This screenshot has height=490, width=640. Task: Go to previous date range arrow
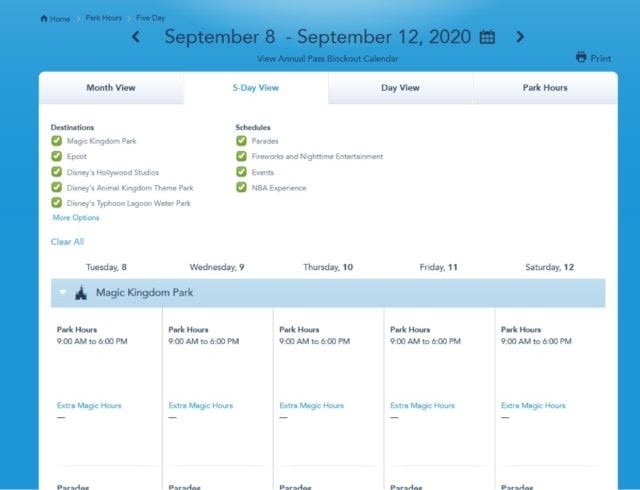pyautogui.click(x=136, y=37)
